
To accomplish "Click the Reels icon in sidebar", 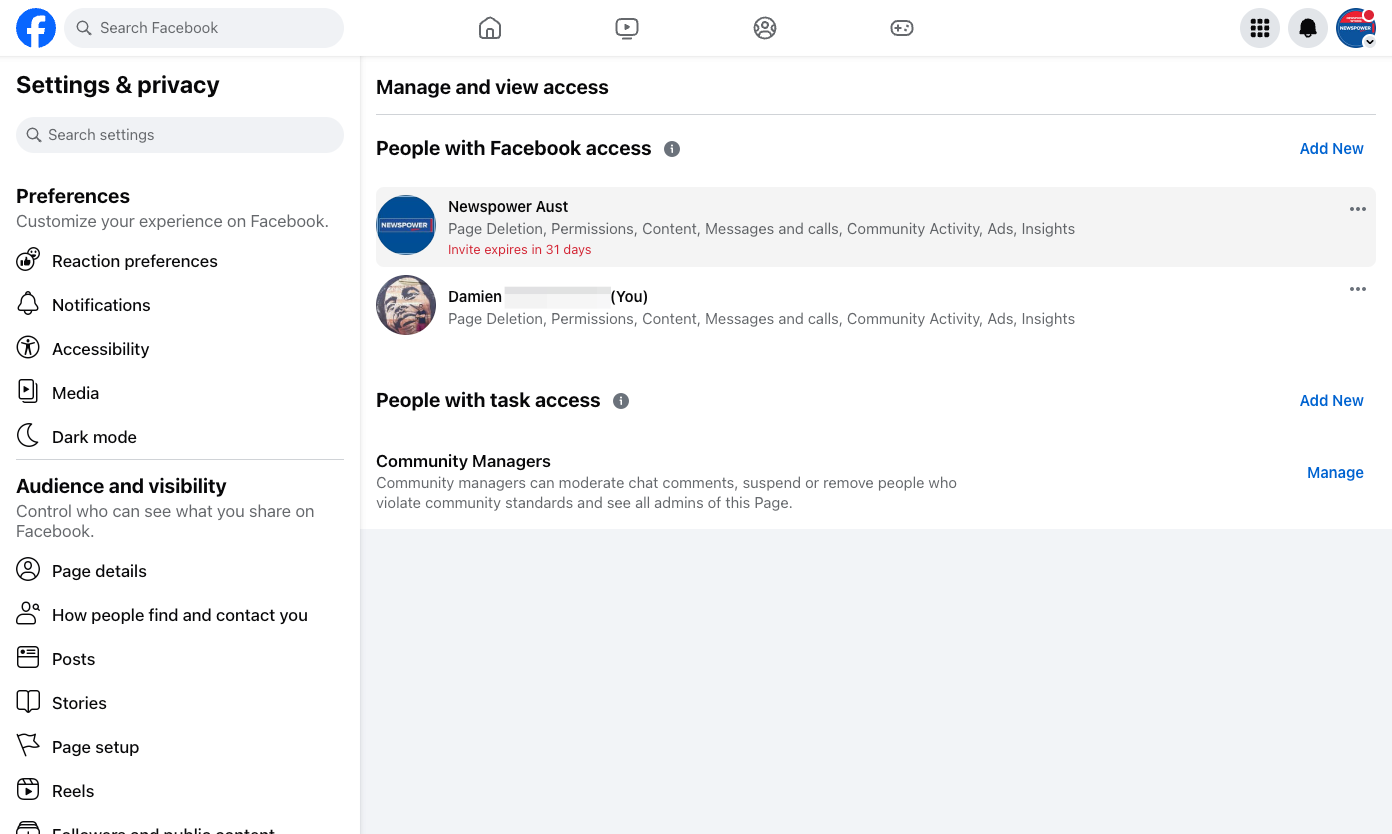I will 28,790.
